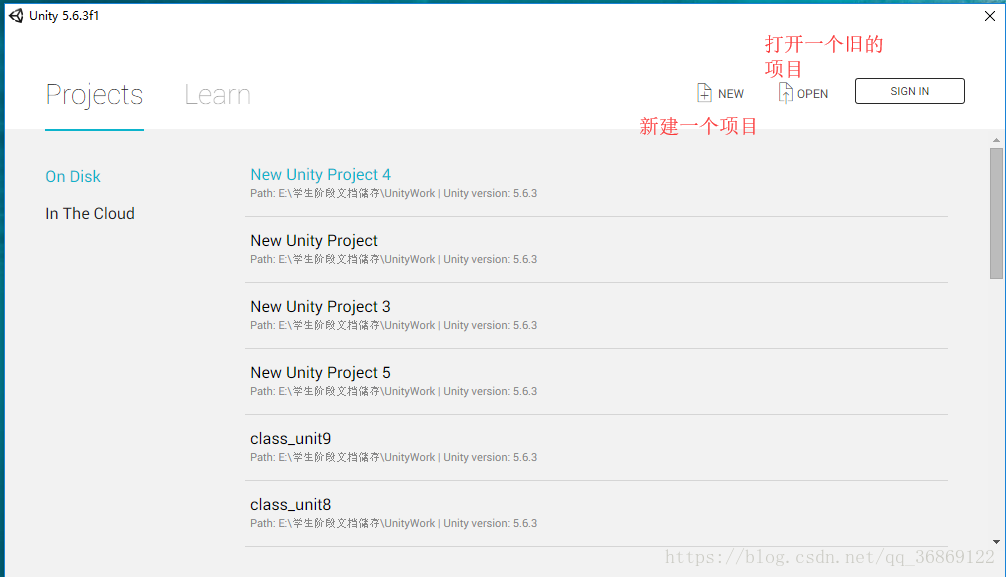Click the scrollbar down arrow

[x=996, y=542]
